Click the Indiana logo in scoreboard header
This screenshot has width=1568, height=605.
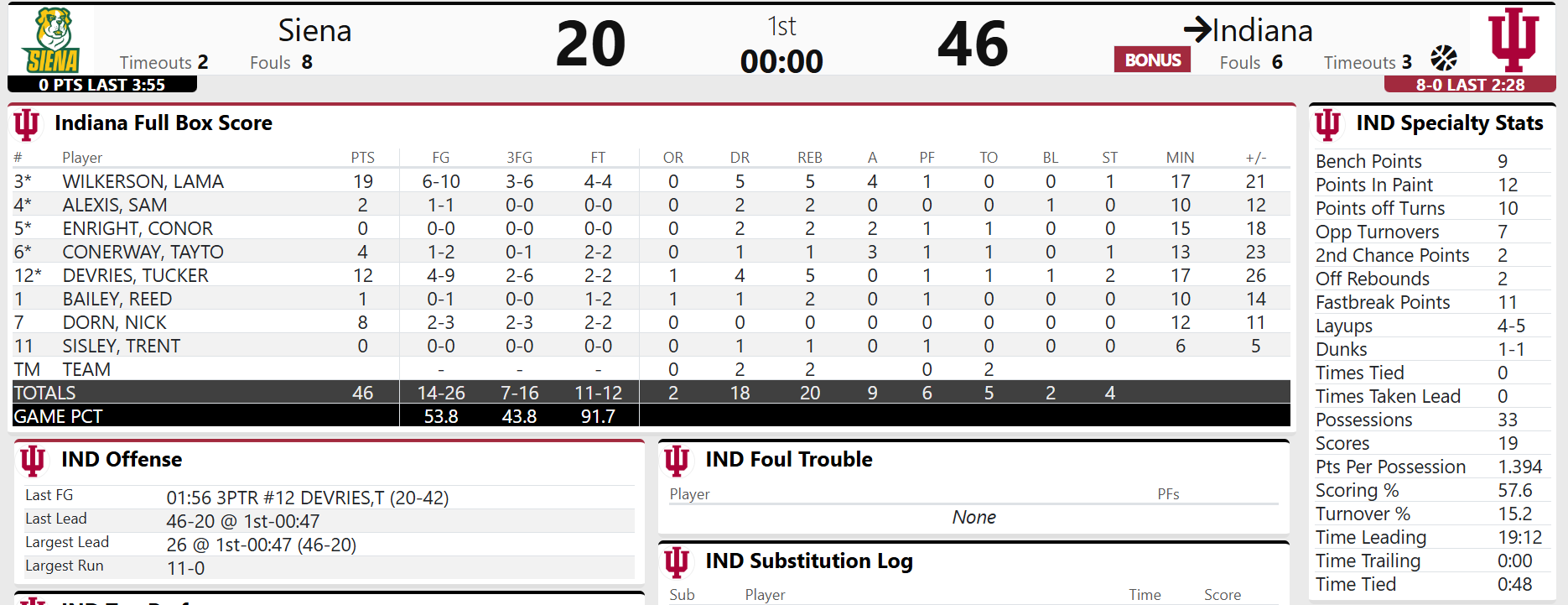1513,39
